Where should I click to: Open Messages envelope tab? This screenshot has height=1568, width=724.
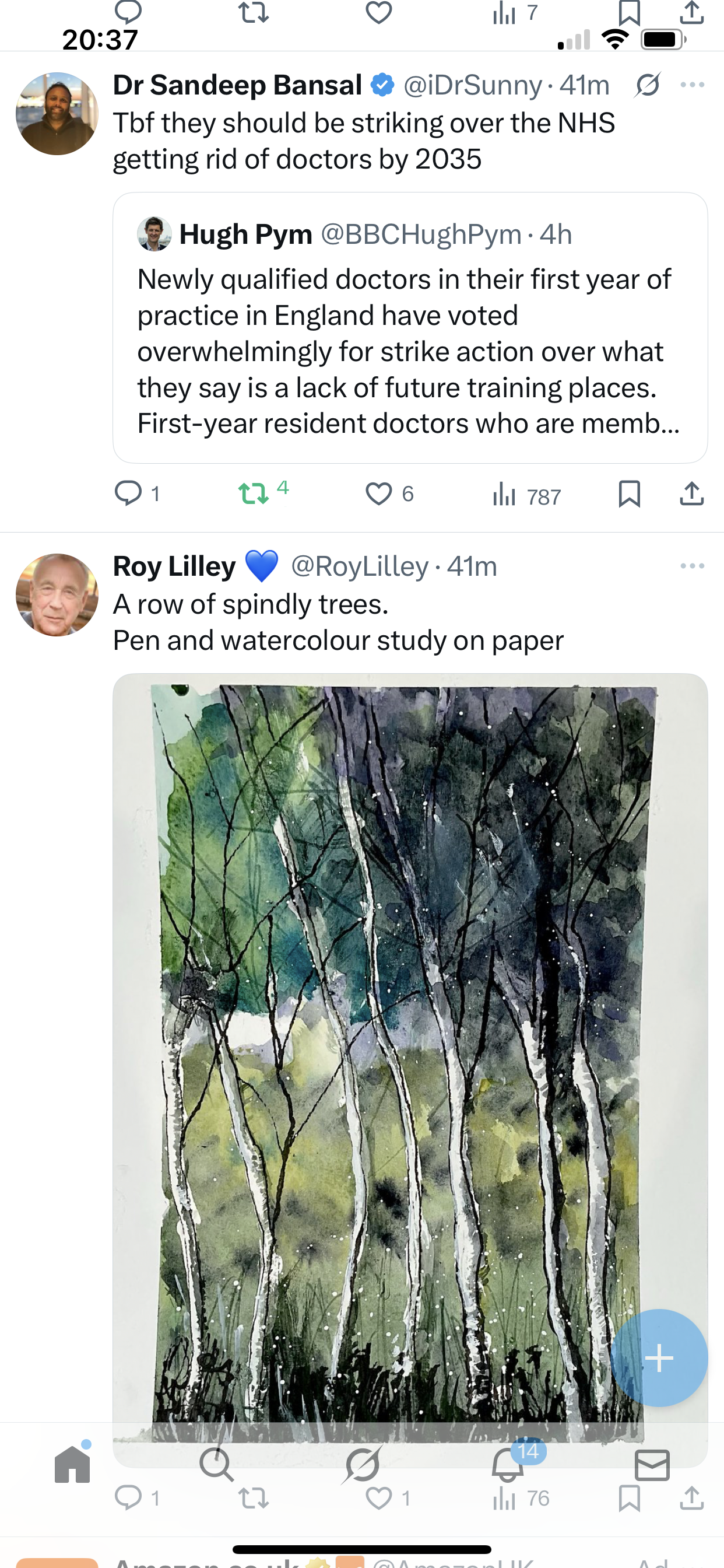pos(652,1465)
